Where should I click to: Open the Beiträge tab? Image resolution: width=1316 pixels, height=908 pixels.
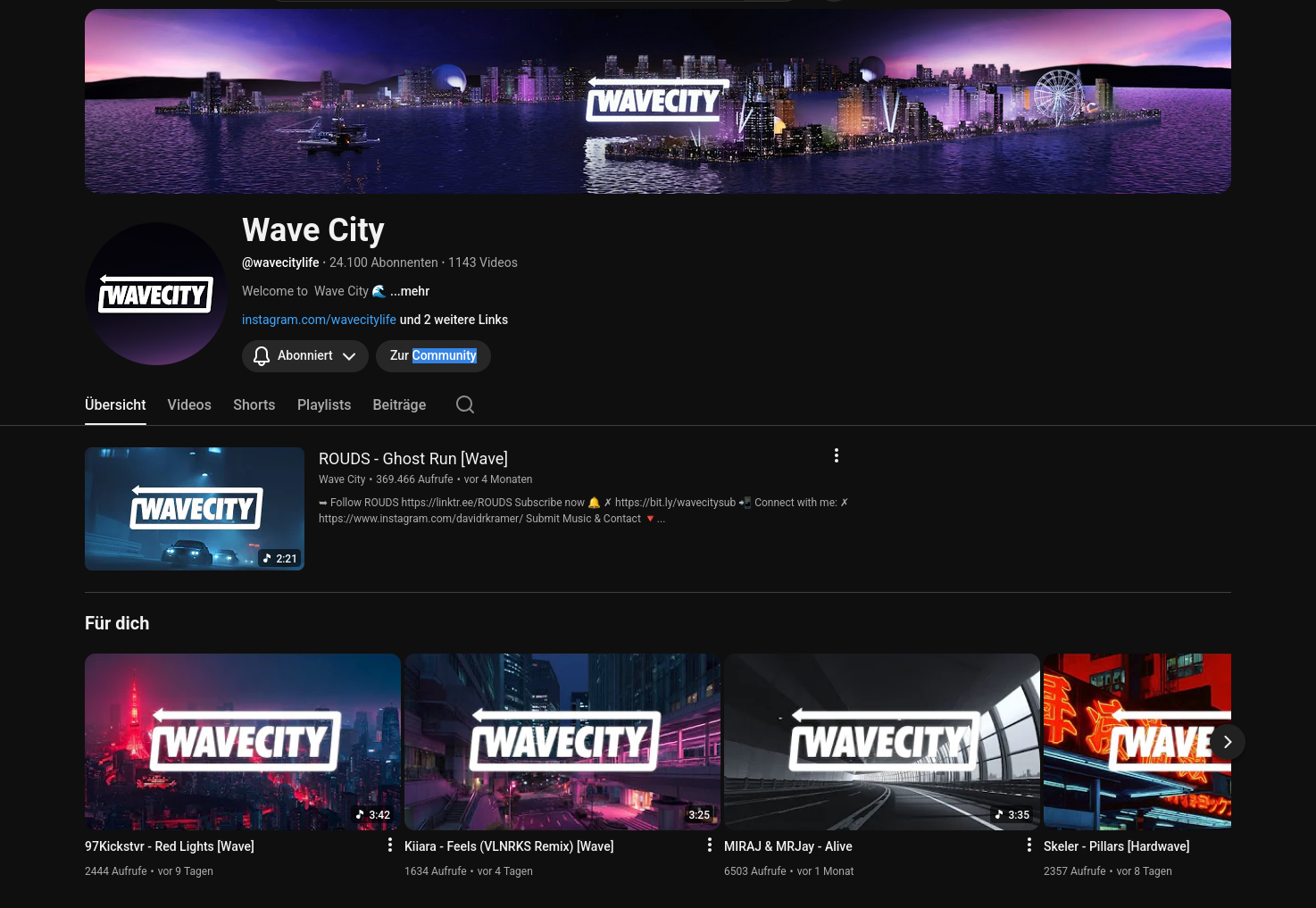point(399,404)
